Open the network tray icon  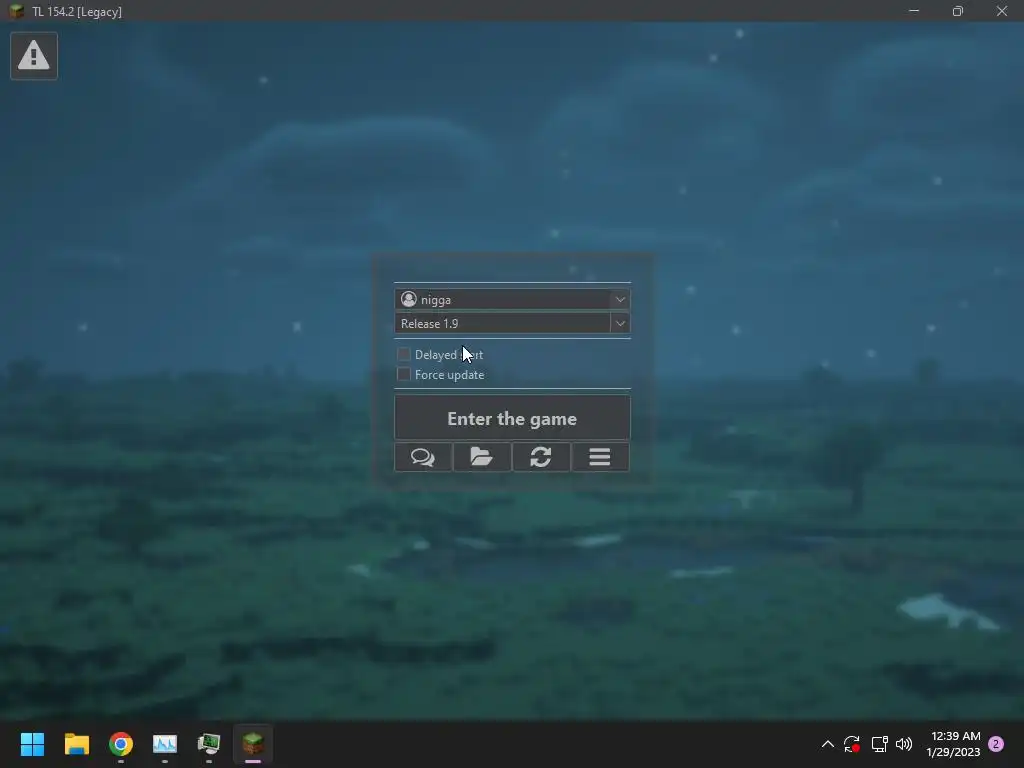point(879,744)
